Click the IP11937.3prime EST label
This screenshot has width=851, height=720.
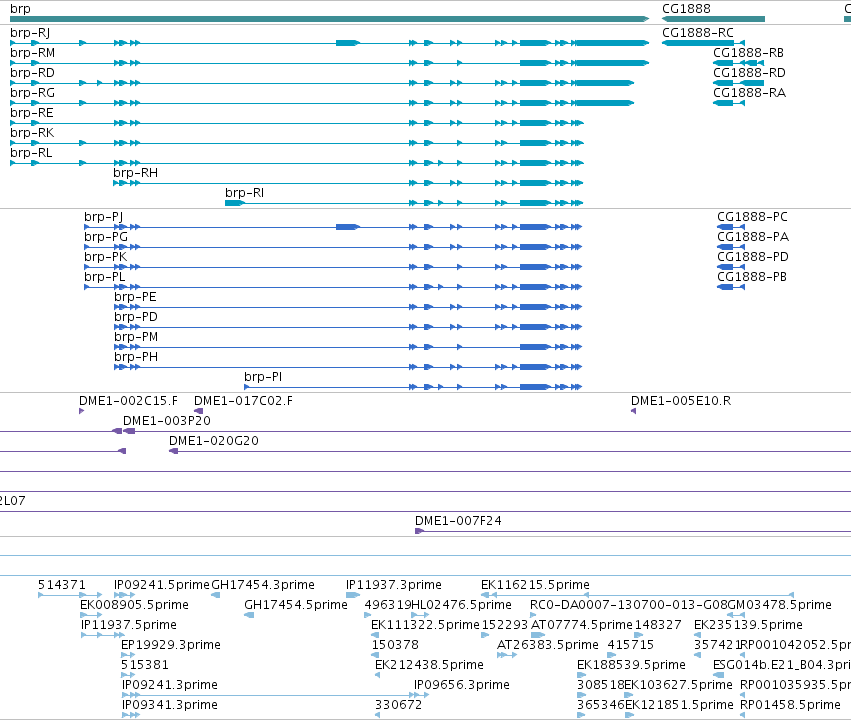(x=393, y=585)
